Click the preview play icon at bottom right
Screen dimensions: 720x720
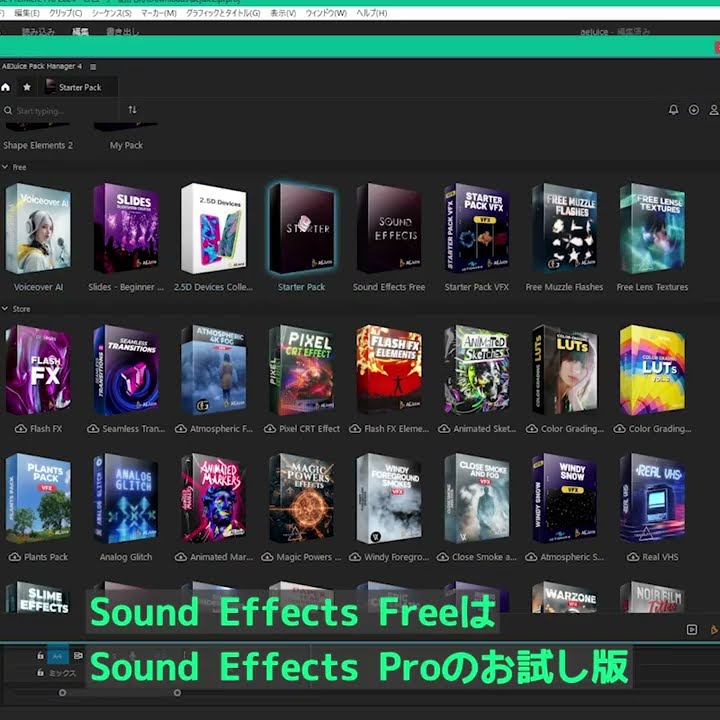[x=692, y=630]
